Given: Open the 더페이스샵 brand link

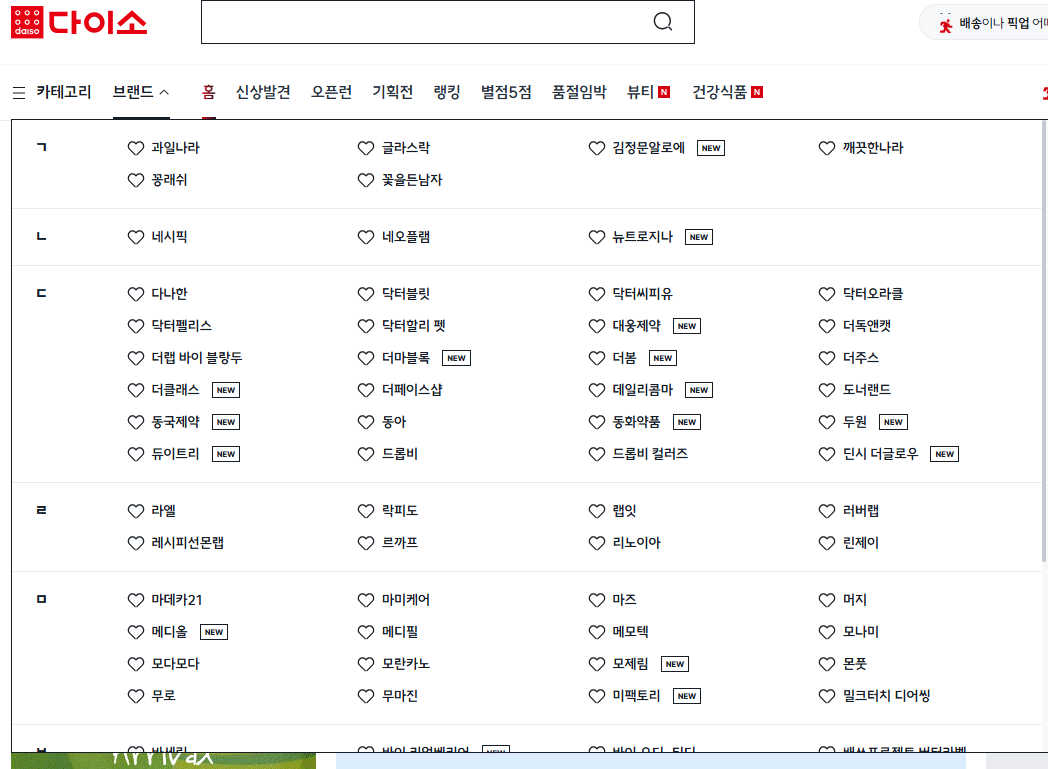Looking at the screenshot, I should click(x=412, y=390).
